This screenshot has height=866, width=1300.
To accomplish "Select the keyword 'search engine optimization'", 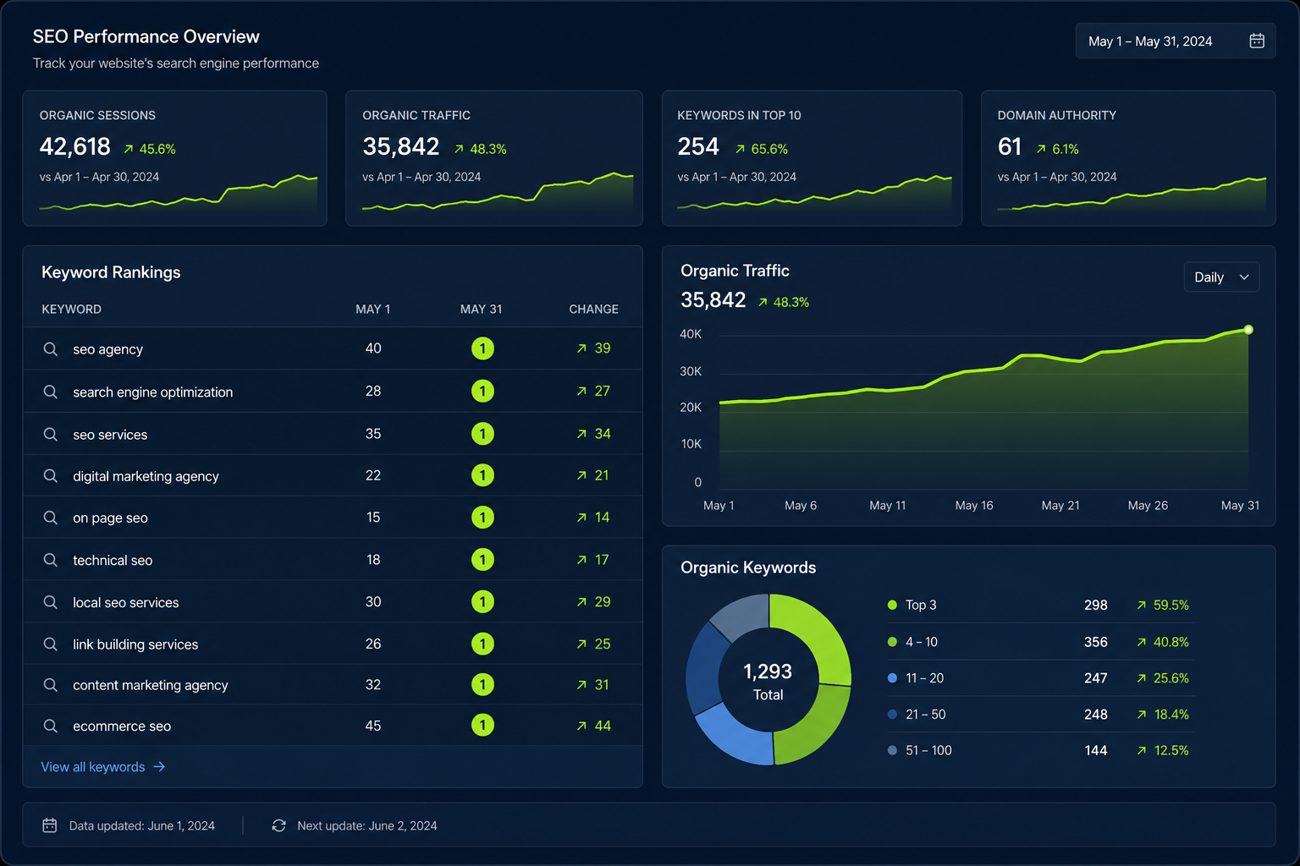I will (153, 392).
